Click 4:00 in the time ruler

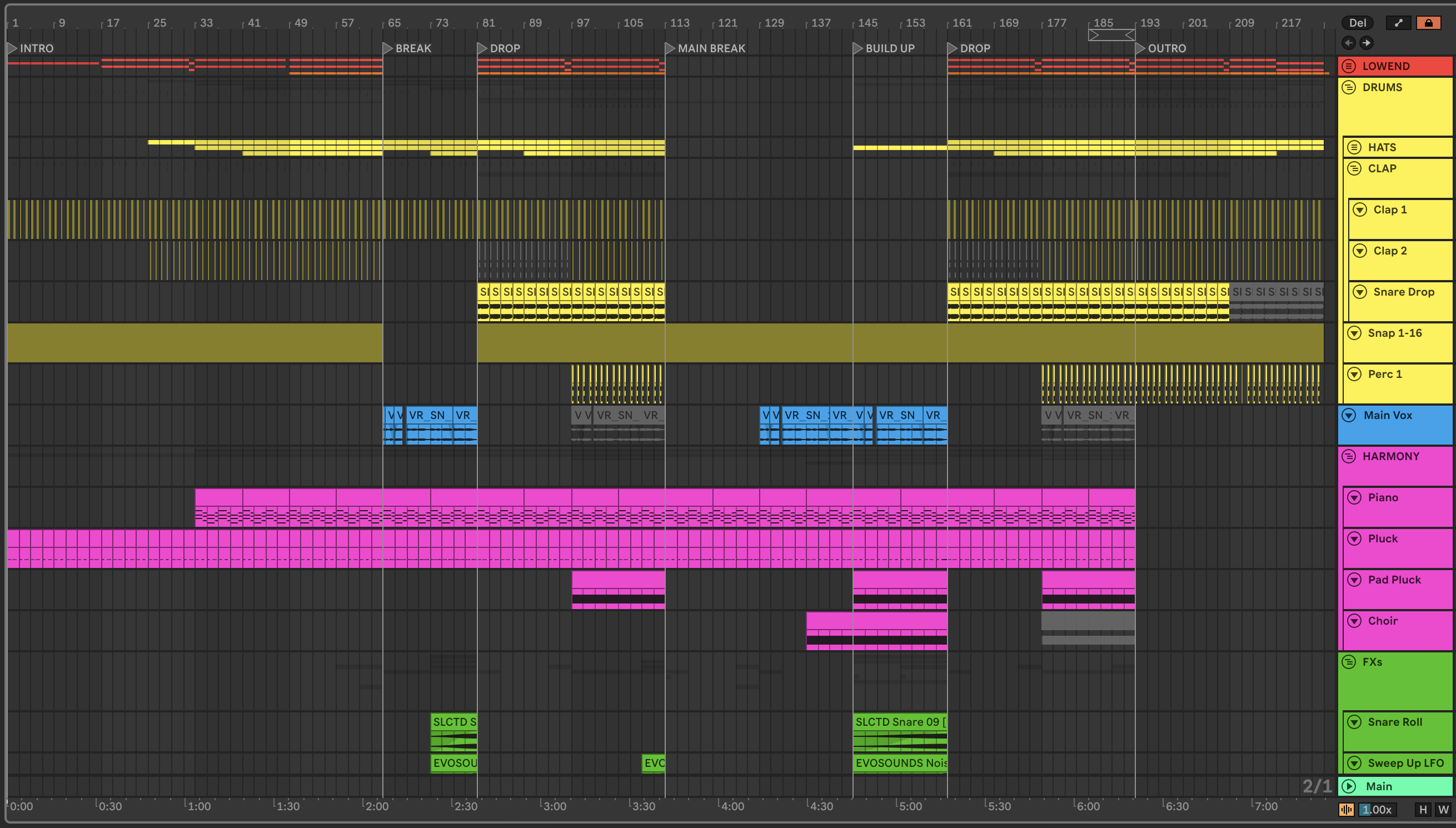pyautogui.click(x=732, y=806)
